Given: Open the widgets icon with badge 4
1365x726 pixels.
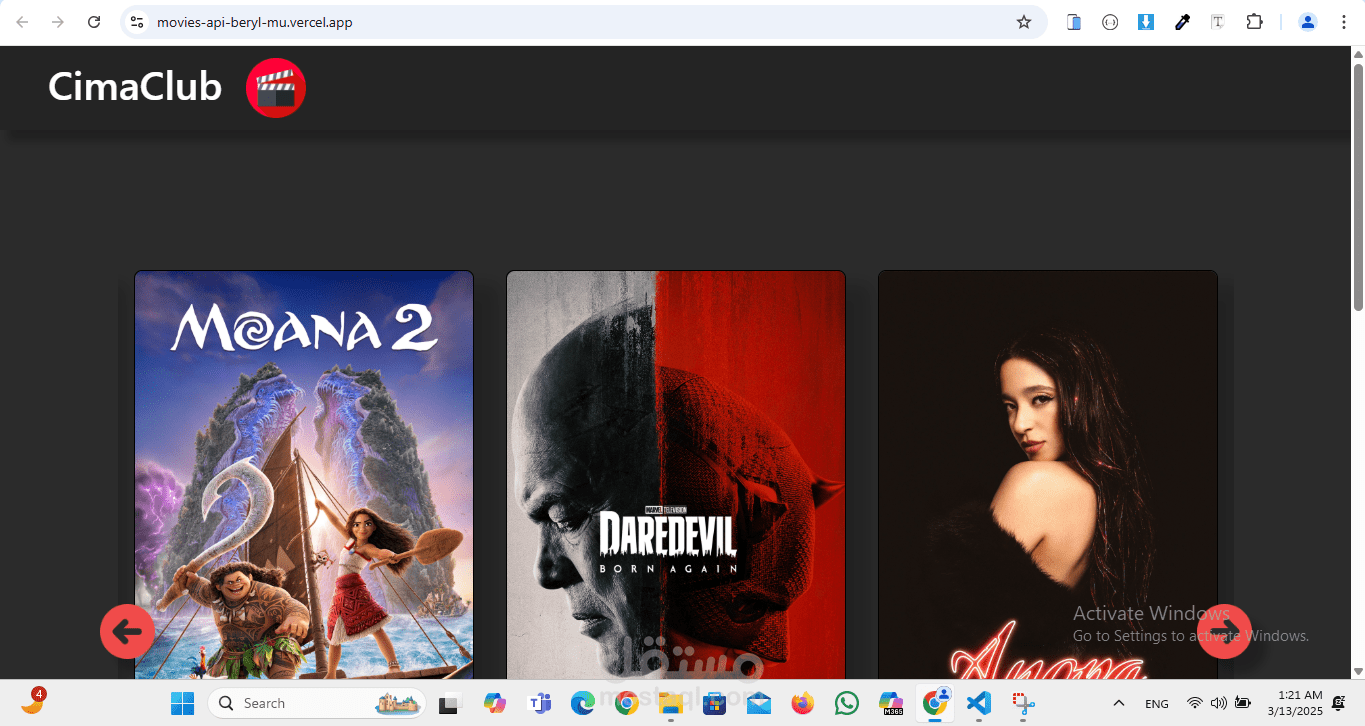Looking at the screenshot, I should (32, 702).
